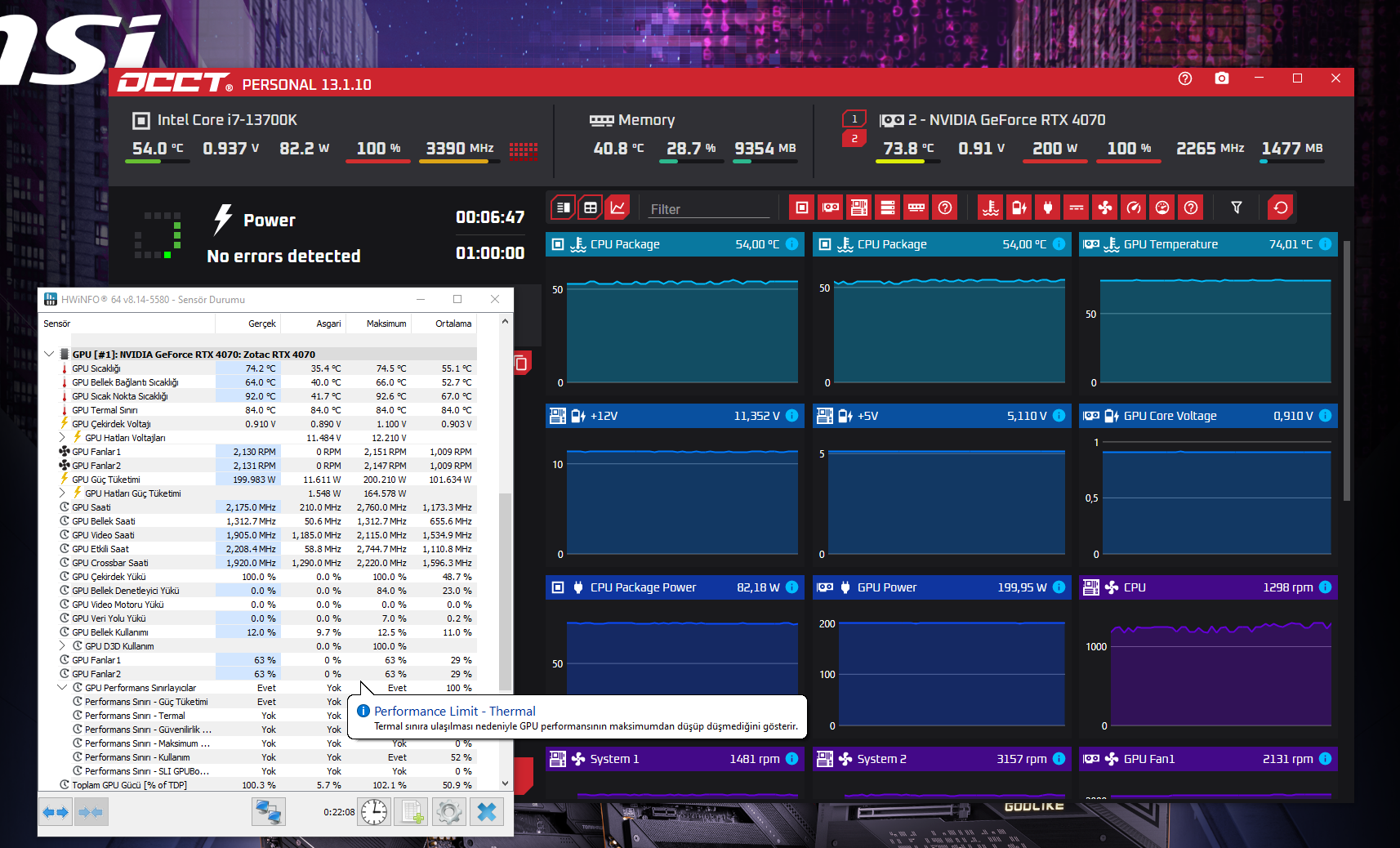Toggle the memory module source filter
The image size is (1400, 848).
coord(916,208)
